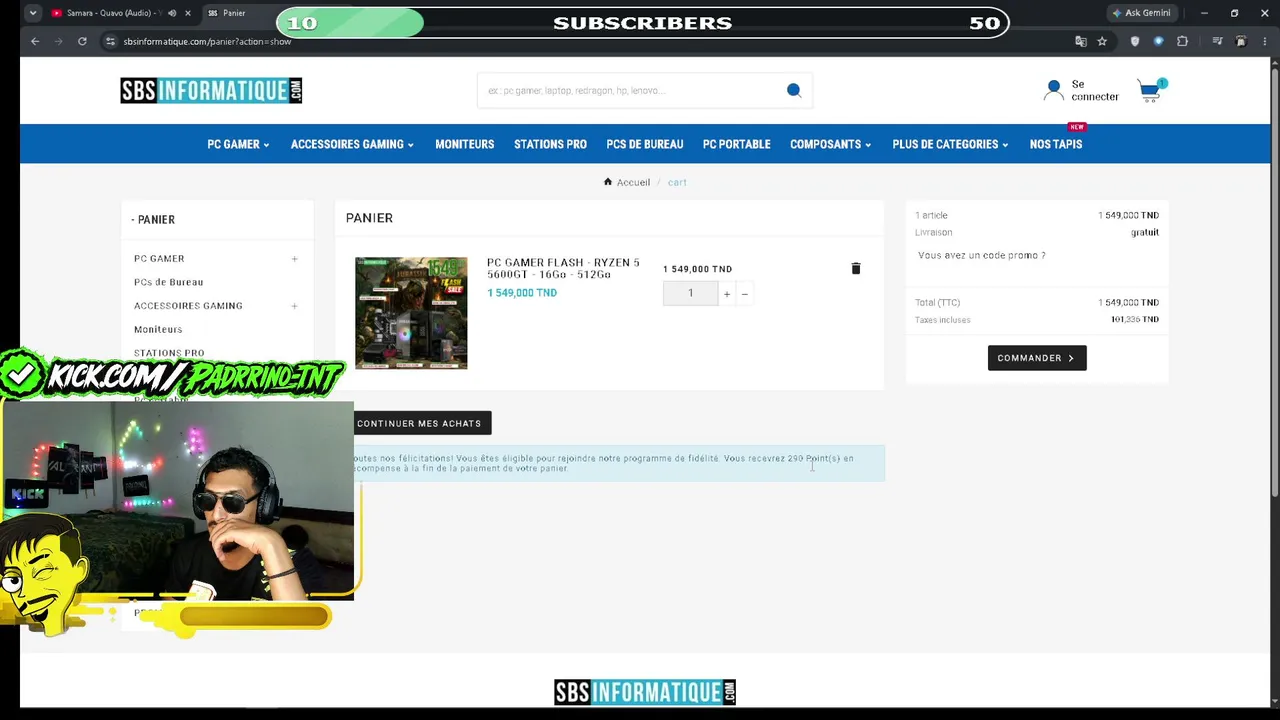
Task: Switch to the Panier browser tab
Action: click(x=234, y=13)
